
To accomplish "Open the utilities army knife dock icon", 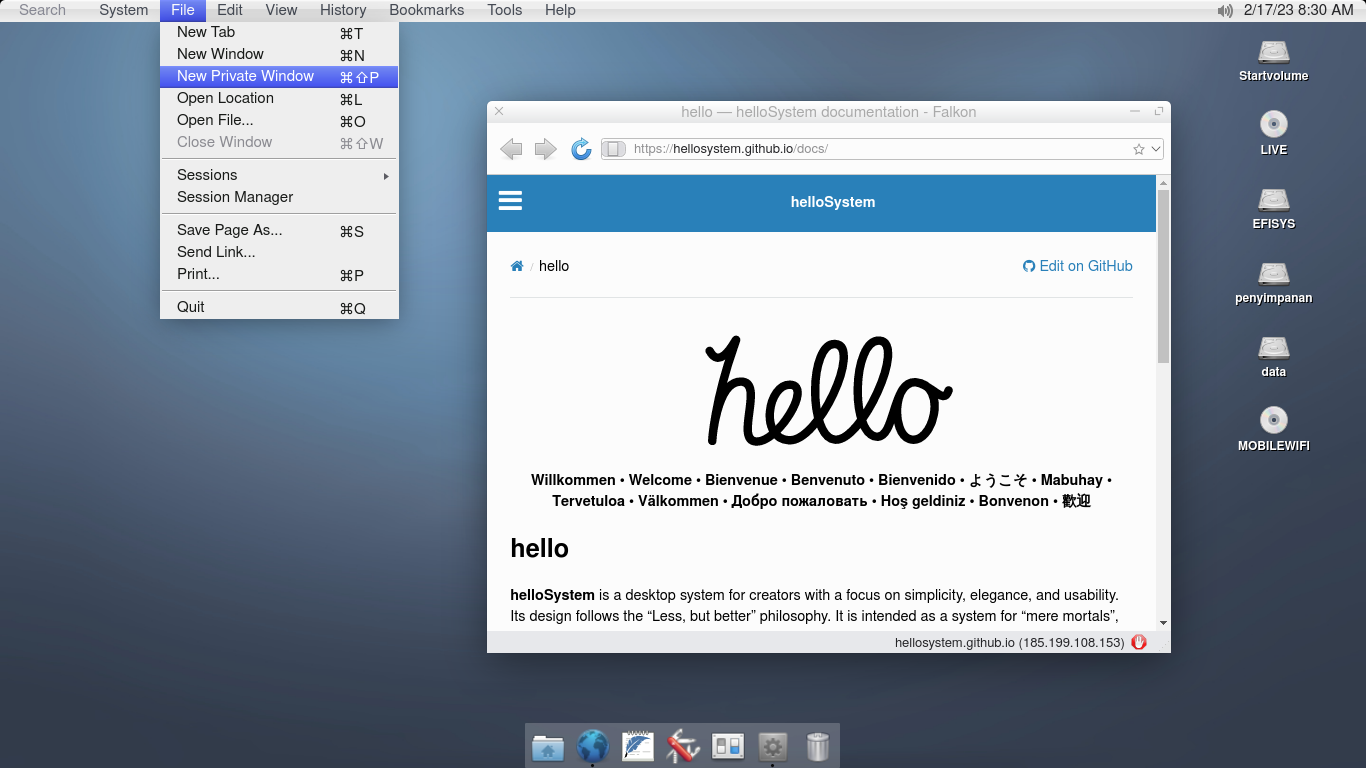I will [x=683, y=746].
